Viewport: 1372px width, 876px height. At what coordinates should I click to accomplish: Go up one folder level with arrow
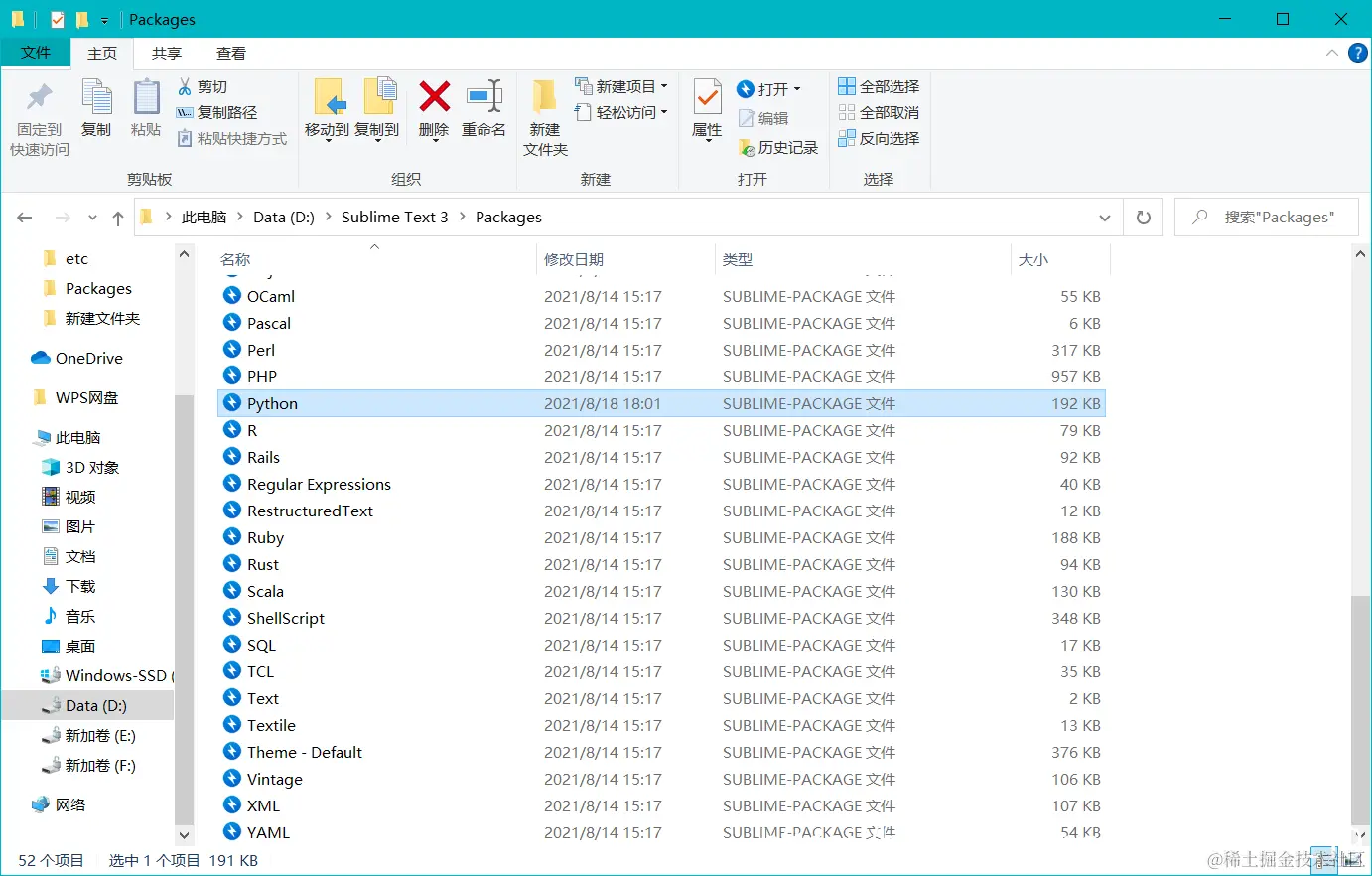point(118,218)
